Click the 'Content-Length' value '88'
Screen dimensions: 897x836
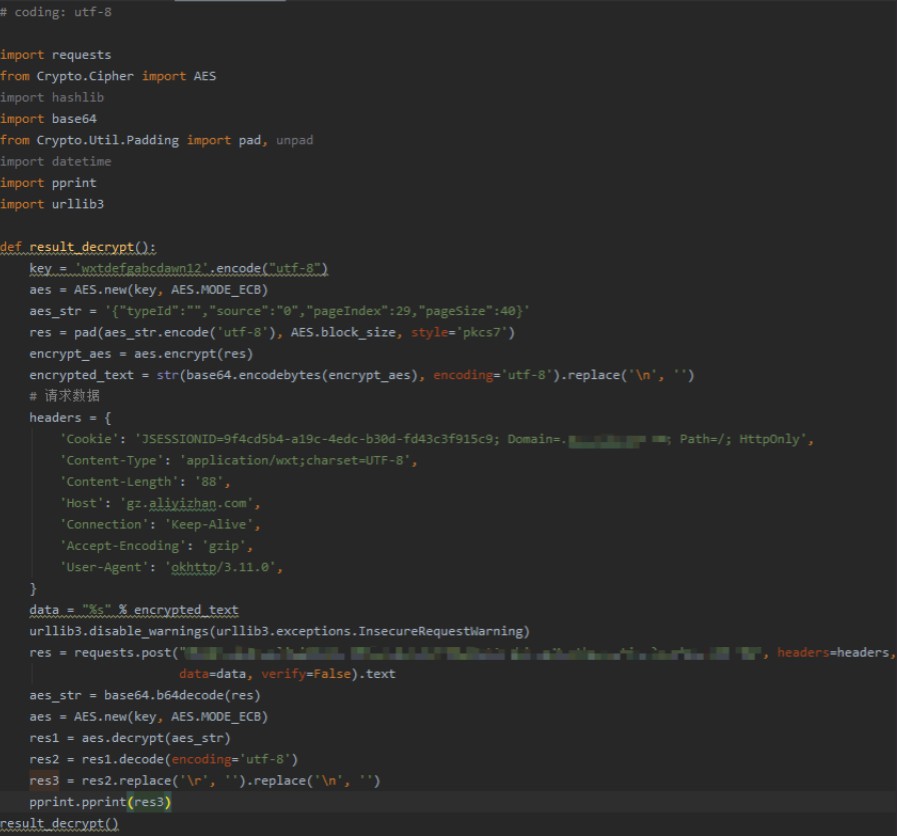[209, 482]
